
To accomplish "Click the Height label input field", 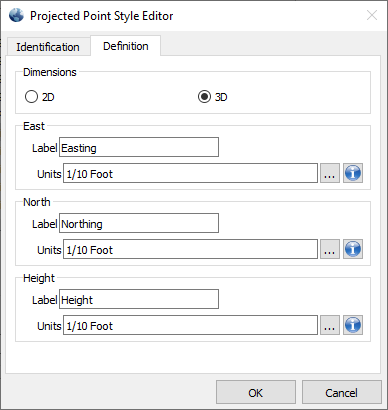I will pyautogui.click(x=139, y=299).
